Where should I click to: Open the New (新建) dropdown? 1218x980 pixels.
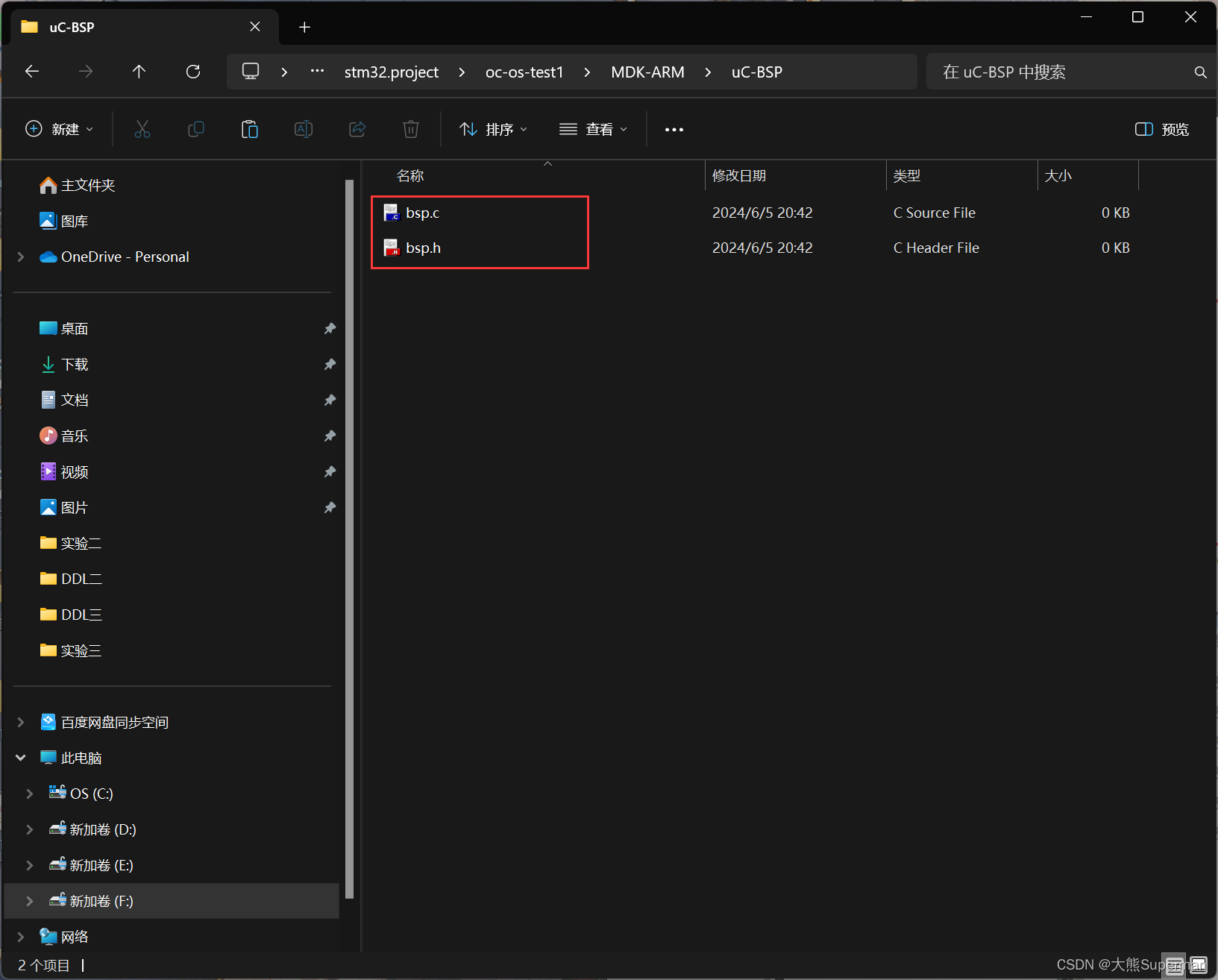pos(60,129)
